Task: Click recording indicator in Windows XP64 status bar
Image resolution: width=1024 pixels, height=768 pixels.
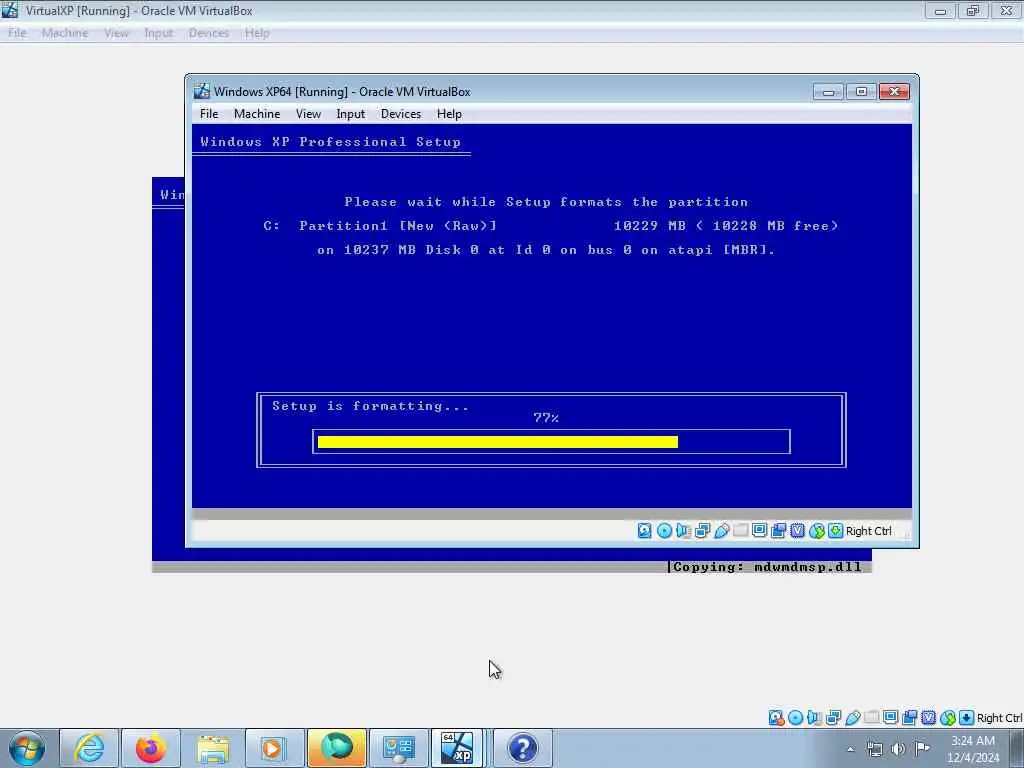Action: pyautogui.click(x=778, y=531)
